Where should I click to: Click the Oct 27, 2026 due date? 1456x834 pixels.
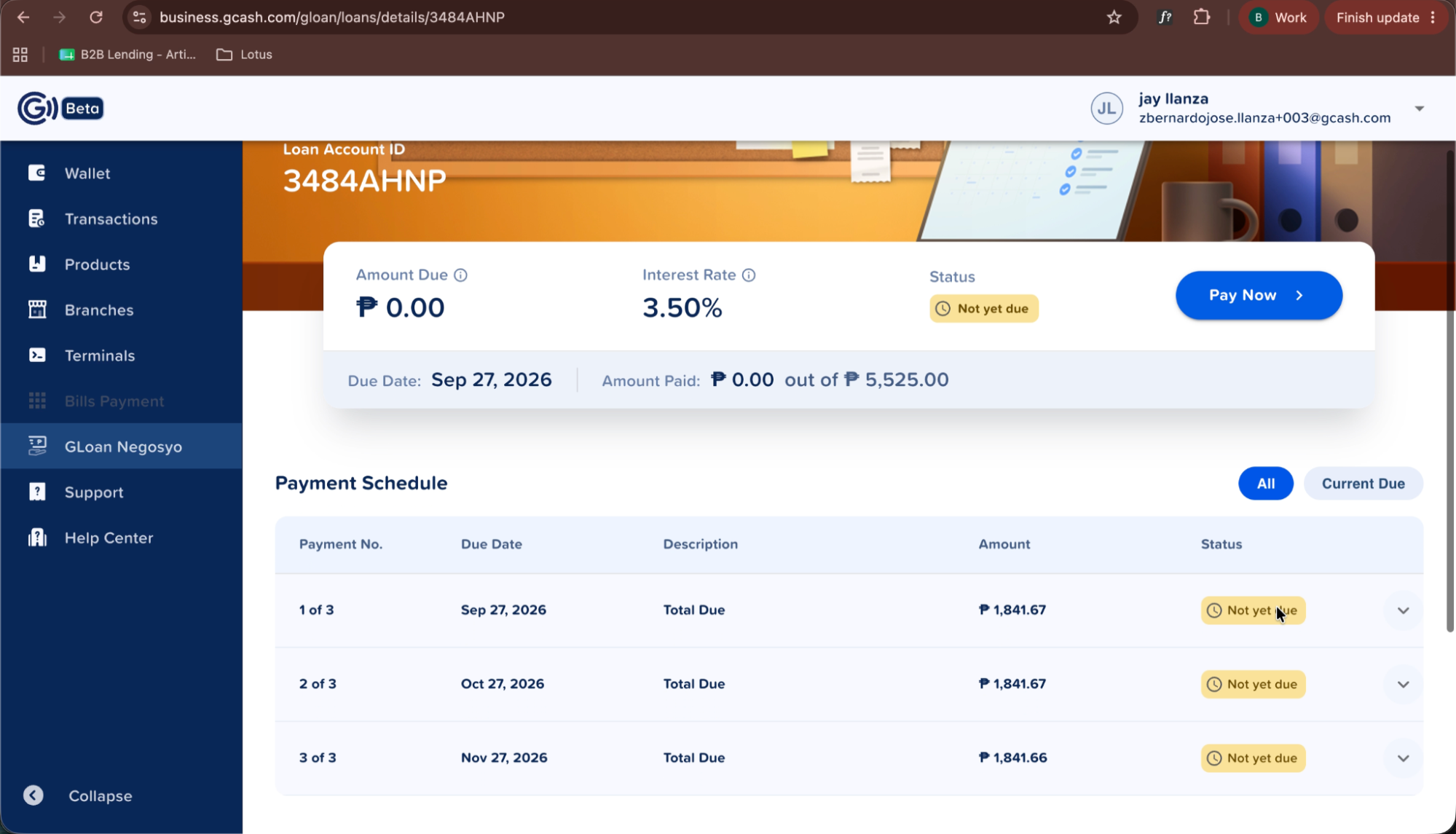click(x=503, y=684)
